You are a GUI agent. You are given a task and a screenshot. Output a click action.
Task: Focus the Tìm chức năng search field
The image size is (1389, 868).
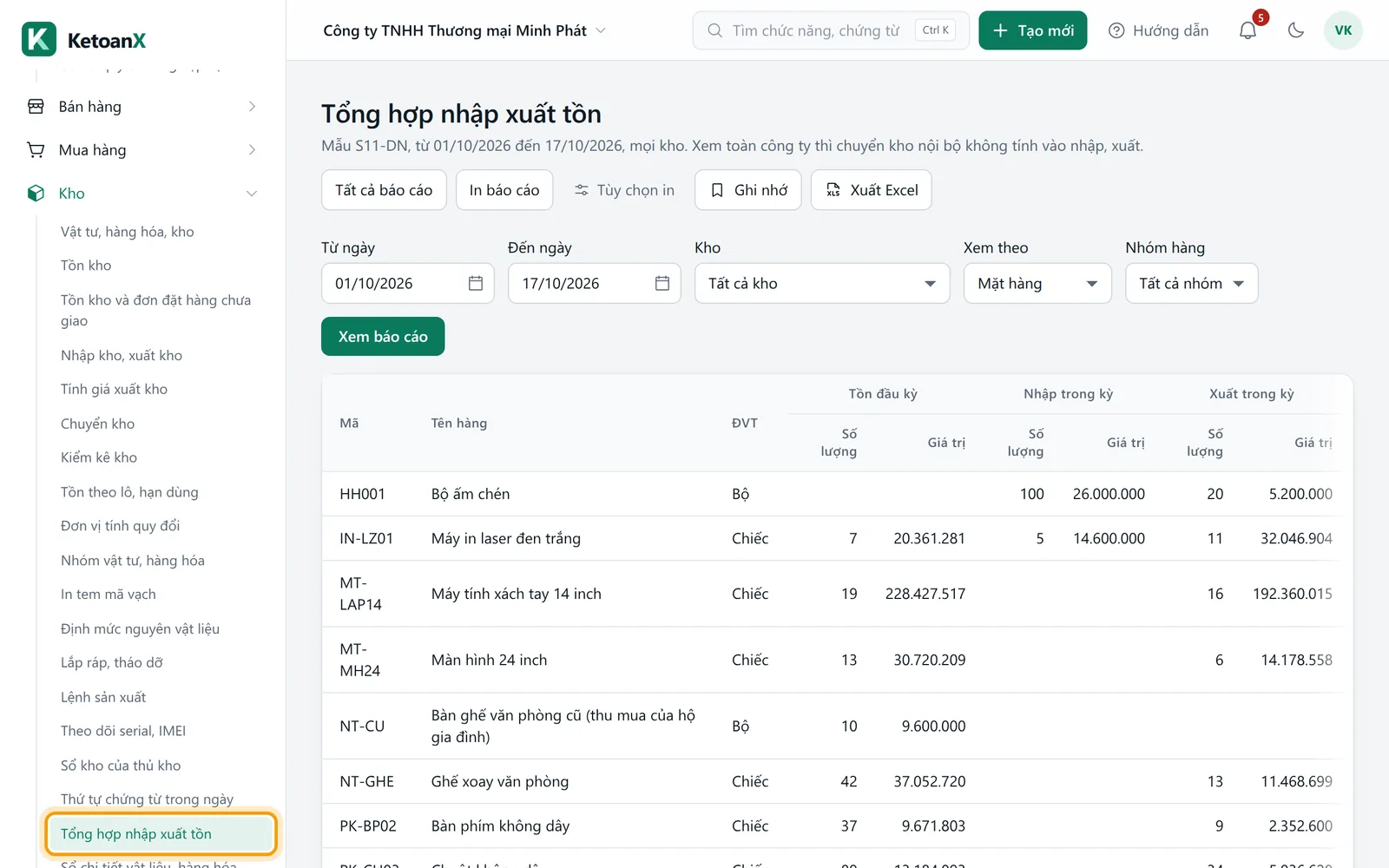click(831, 30)
